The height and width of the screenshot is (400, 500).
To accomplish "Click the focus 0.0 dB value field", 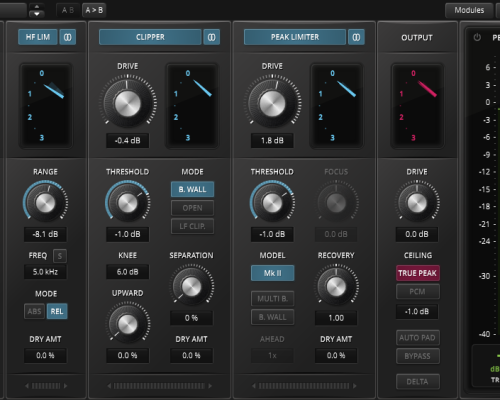I will pos(336,234).
